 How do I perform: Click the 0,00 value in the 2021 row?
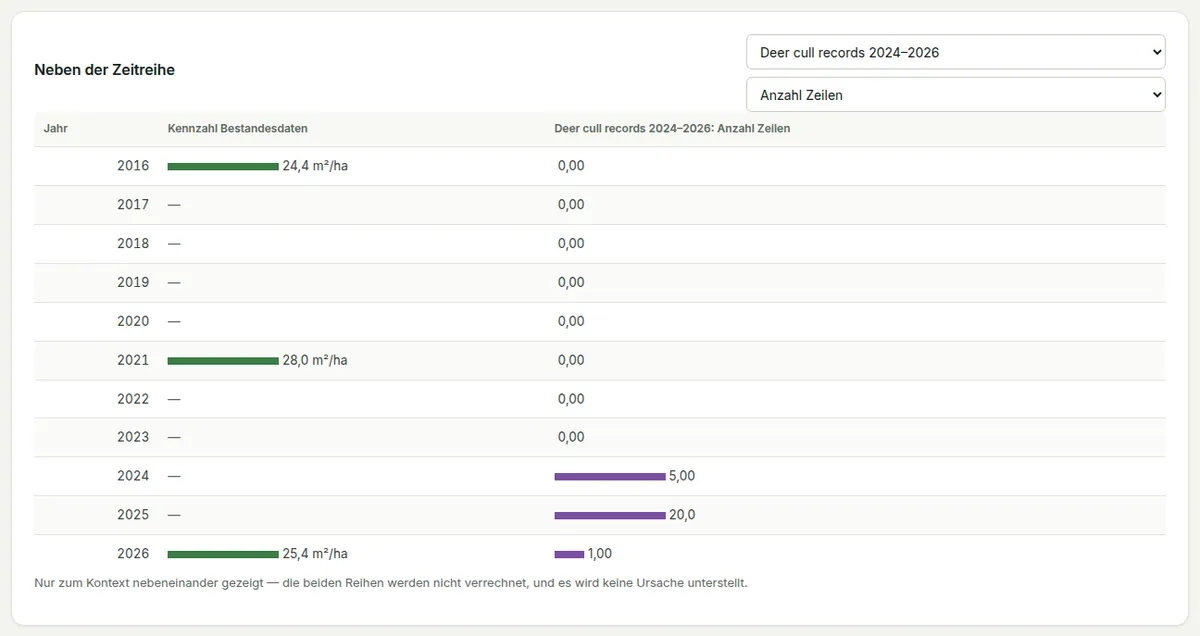pos(571,360)
